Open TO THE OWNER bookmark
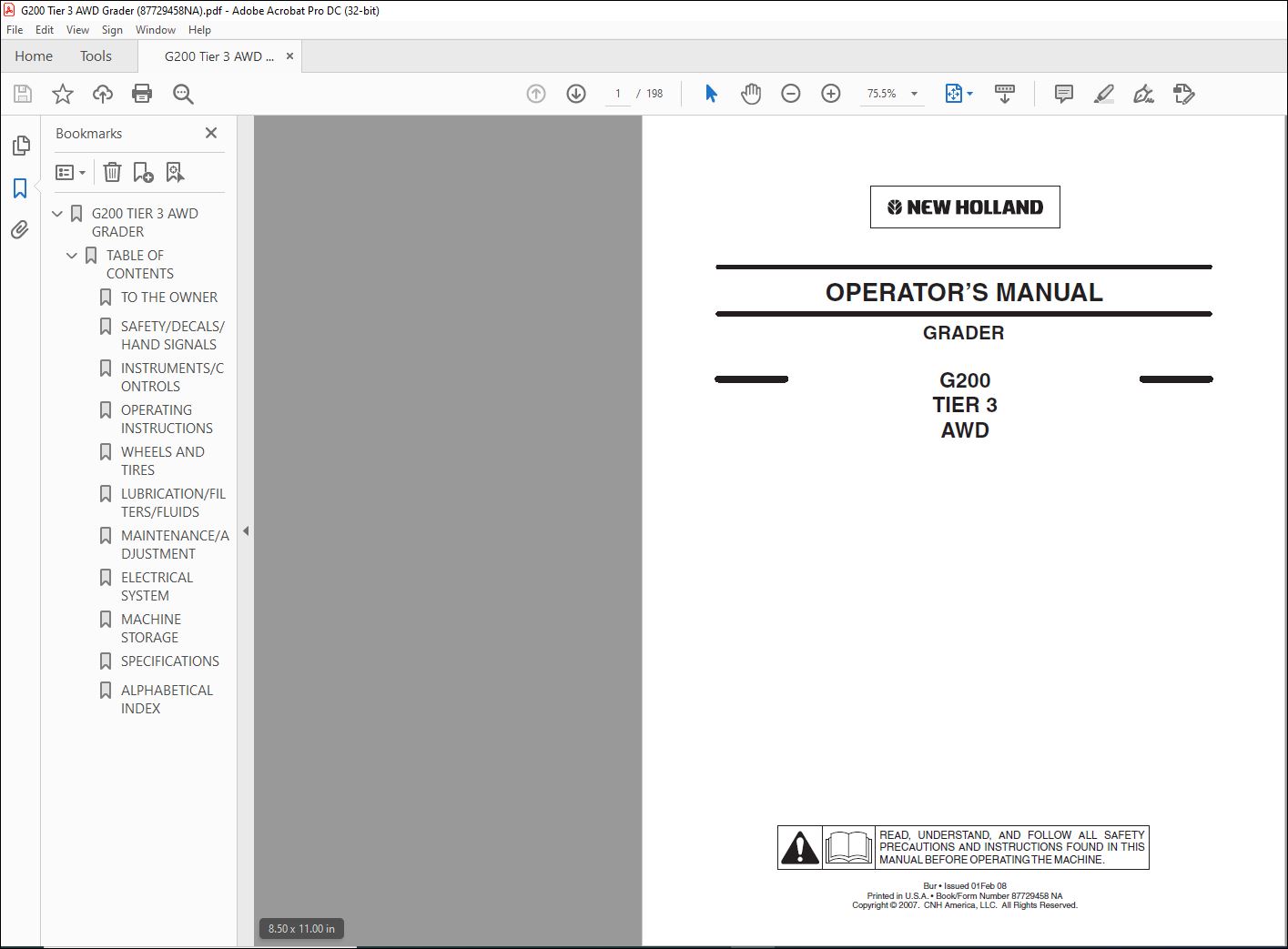This screenshot has height=949, width=1288. point(169,298)
